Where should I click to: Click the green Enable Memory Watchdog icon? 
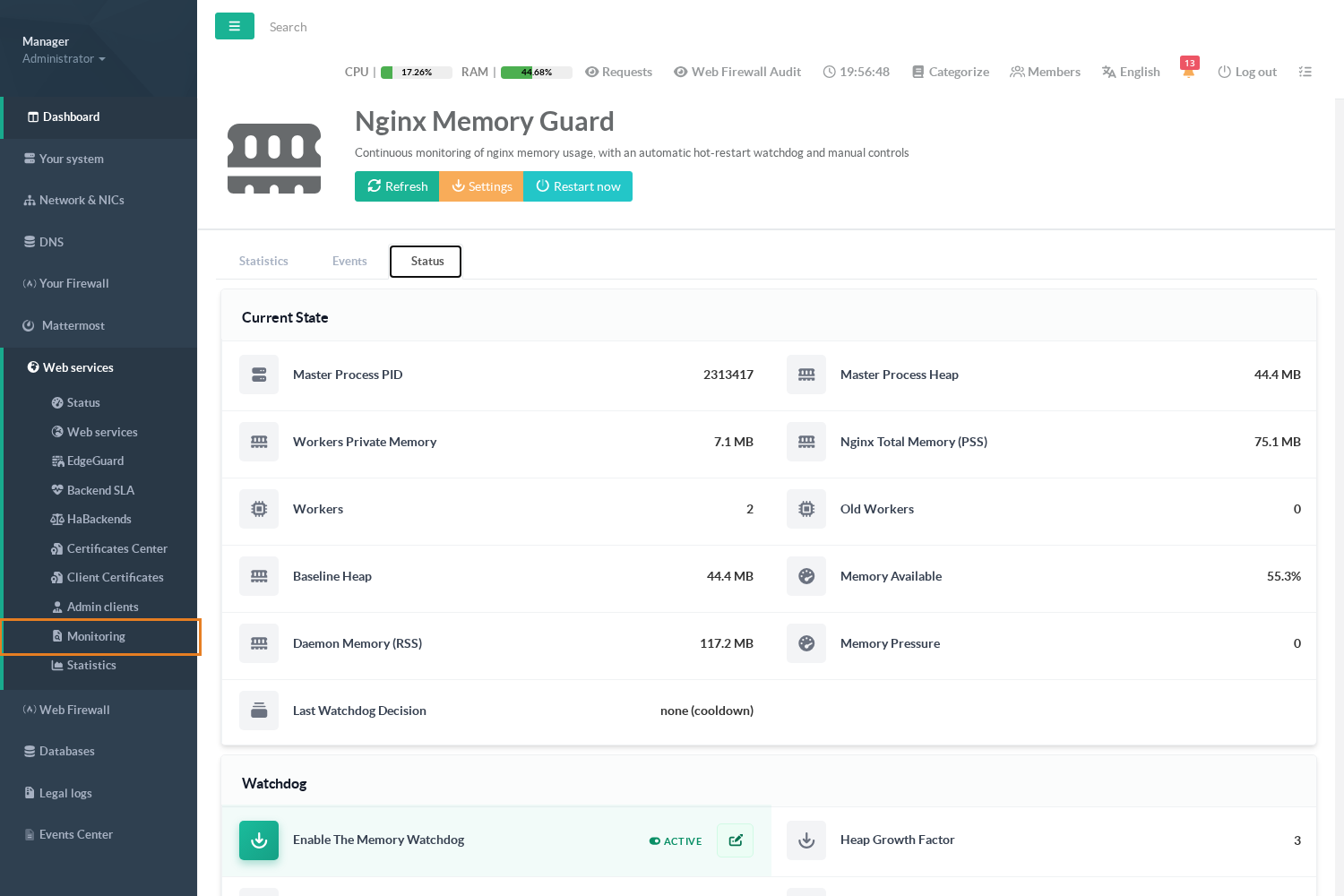259,840
